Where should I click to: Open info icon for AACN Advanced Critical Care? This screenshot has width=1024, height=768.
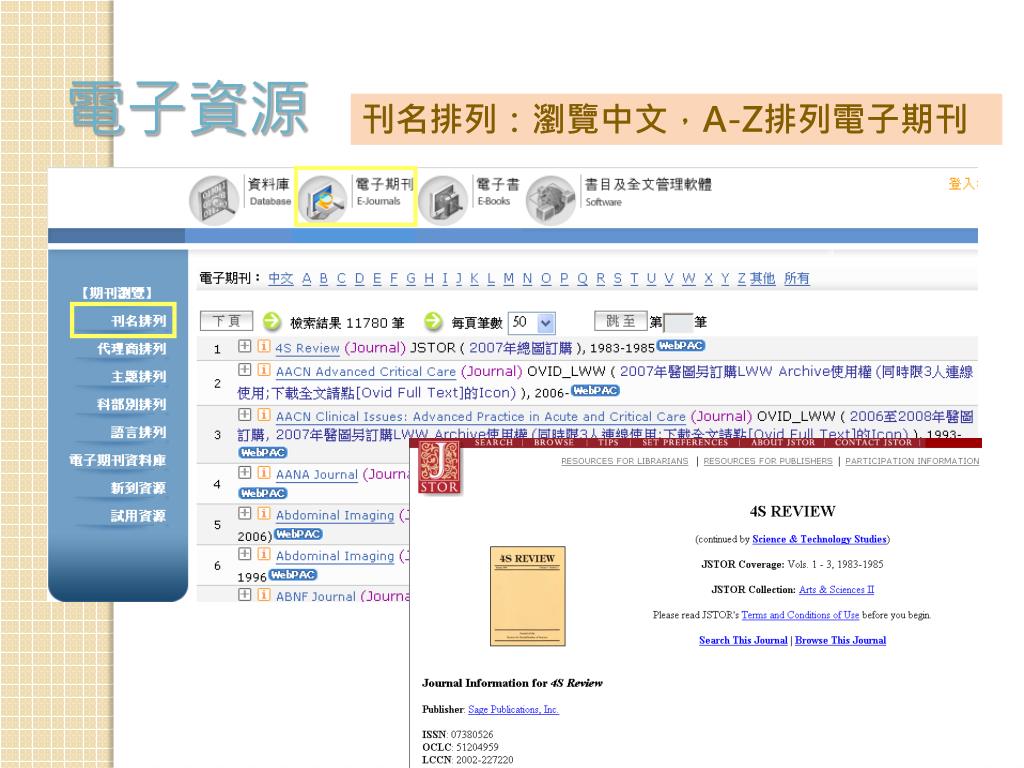pyautogui.click(x=264, y=370)
